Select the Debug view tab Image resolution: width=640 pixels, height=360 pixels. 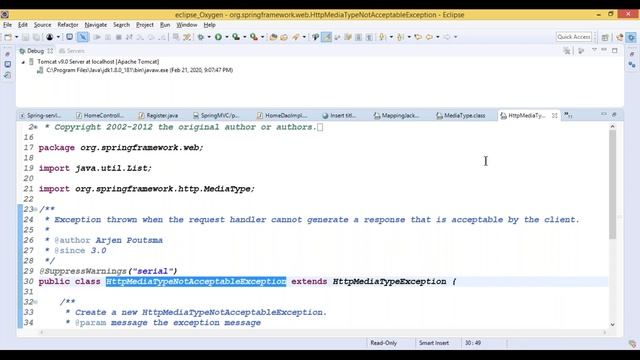coord(36,51)
